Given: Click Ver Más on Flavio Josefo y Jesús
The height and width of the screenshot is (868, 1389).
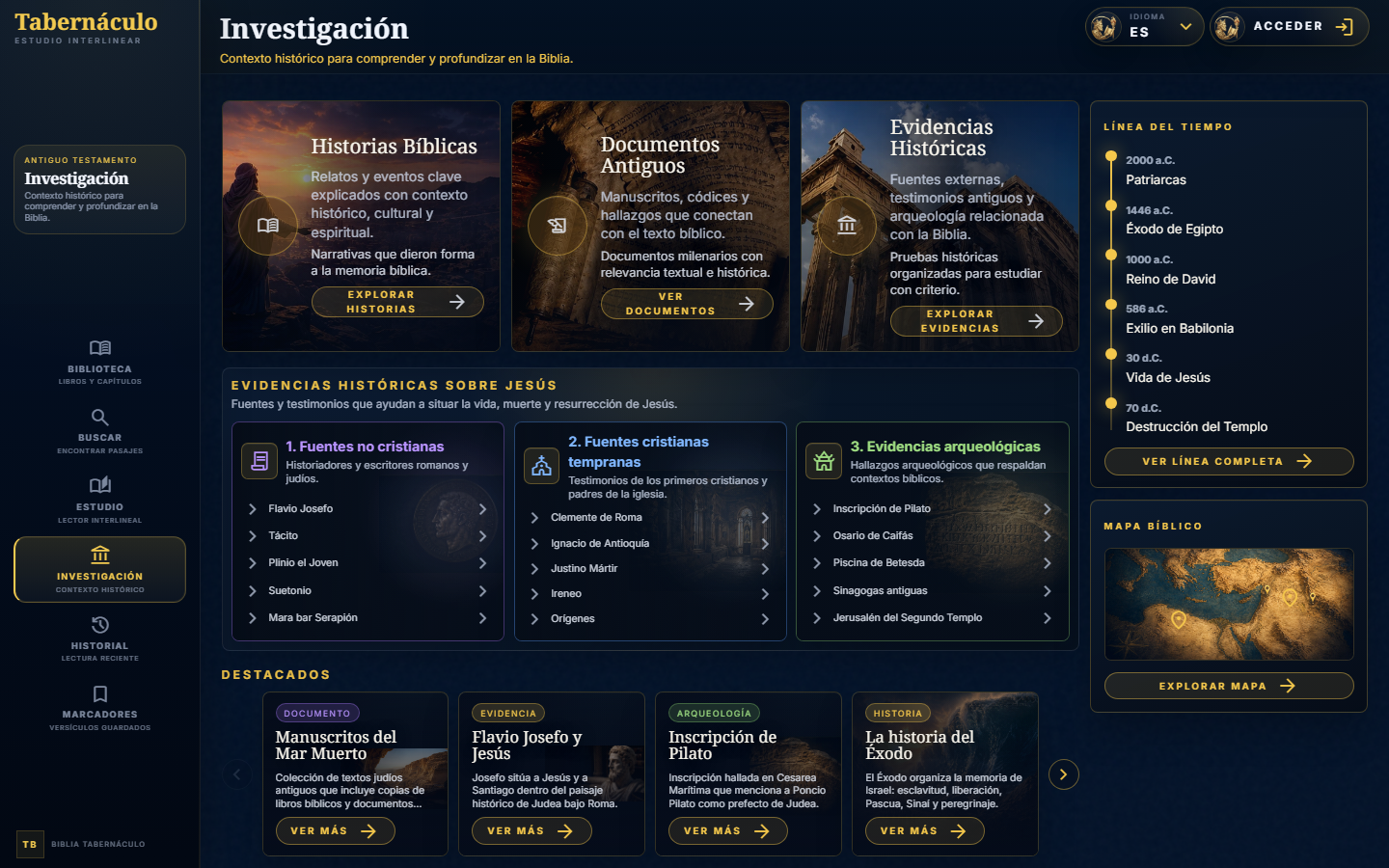Looking at the screenshot, I should 532,831.
